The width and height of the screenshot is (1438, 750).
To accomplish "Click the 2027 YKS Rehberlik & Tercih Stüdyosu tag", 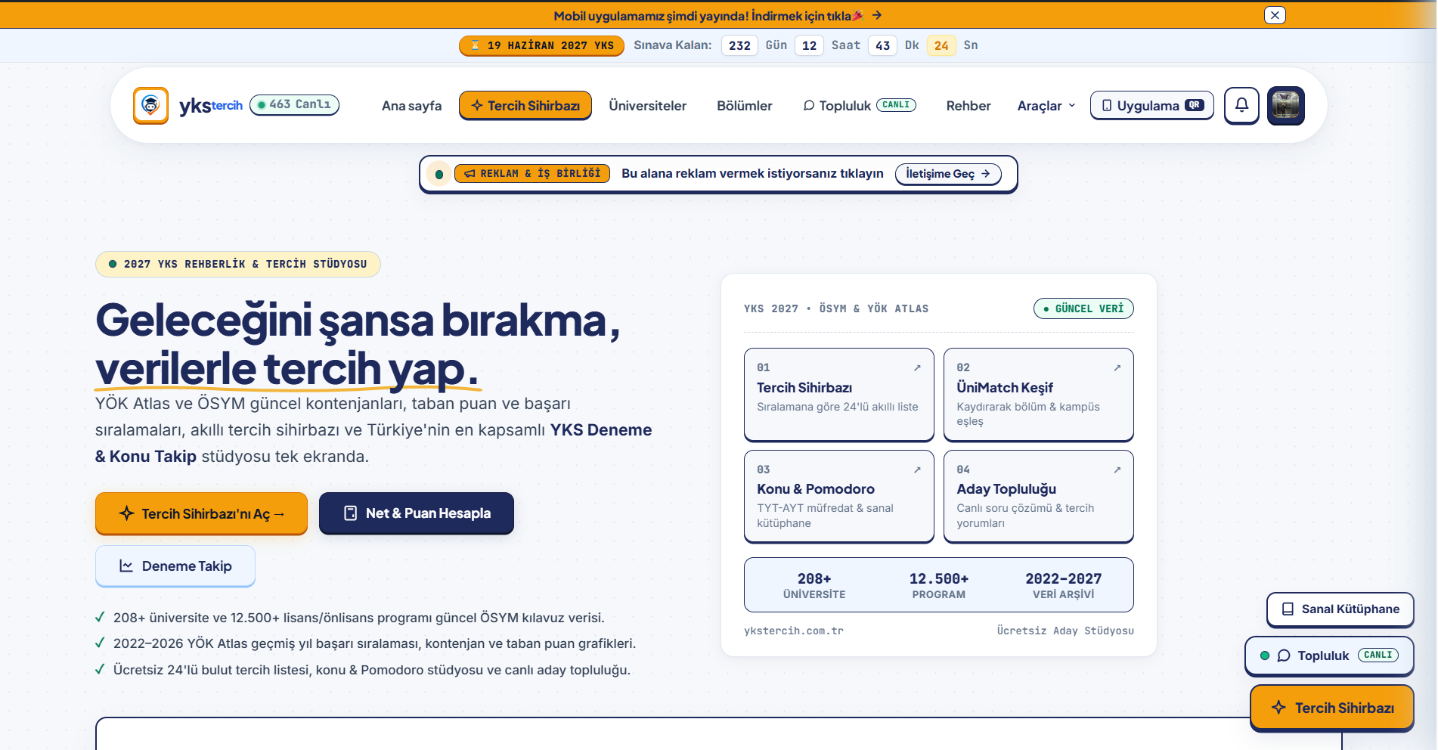I will [x=238, y=264].
